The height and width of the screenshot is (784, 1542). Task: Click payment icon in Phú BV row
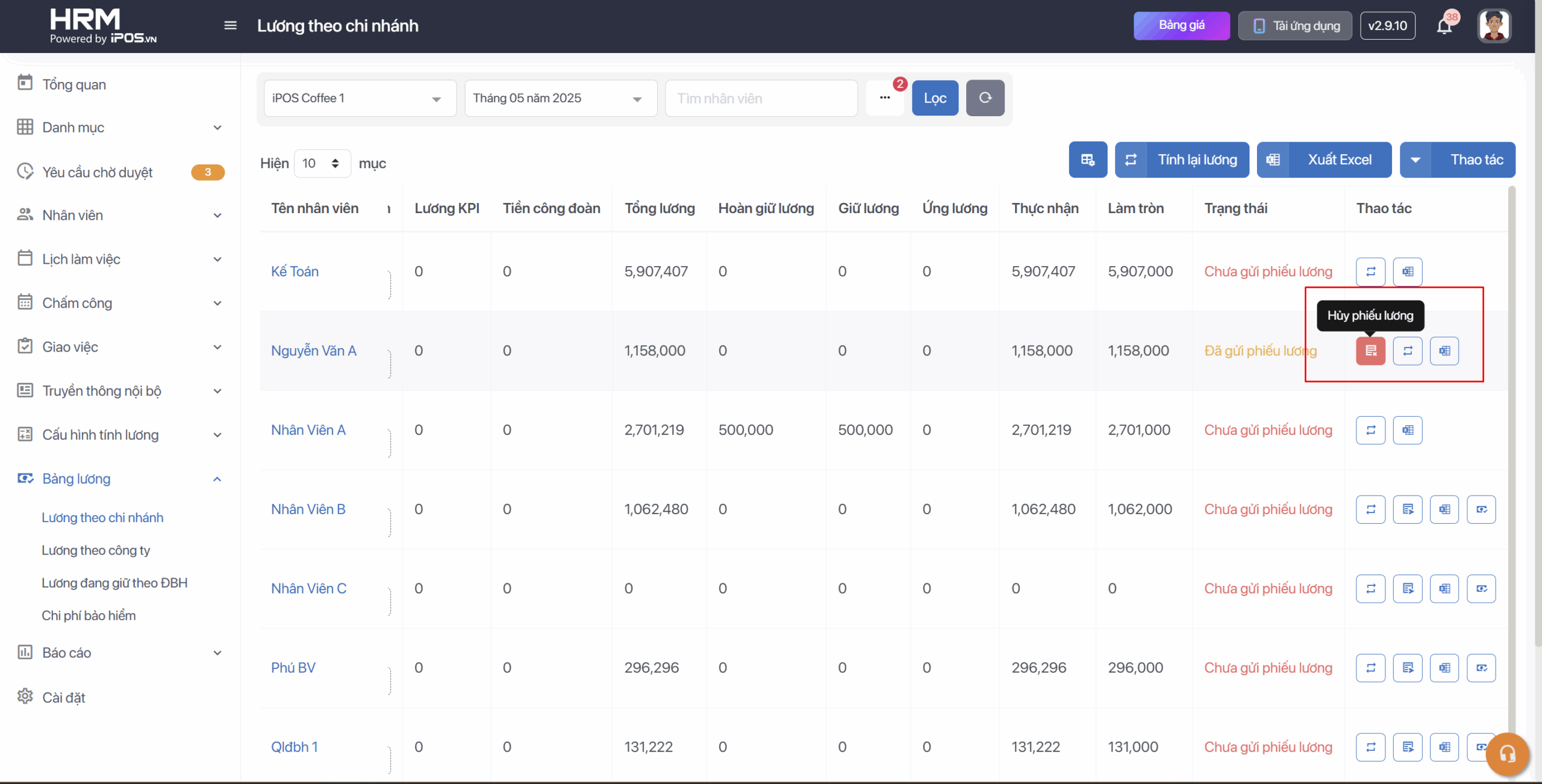[1481, 668]
